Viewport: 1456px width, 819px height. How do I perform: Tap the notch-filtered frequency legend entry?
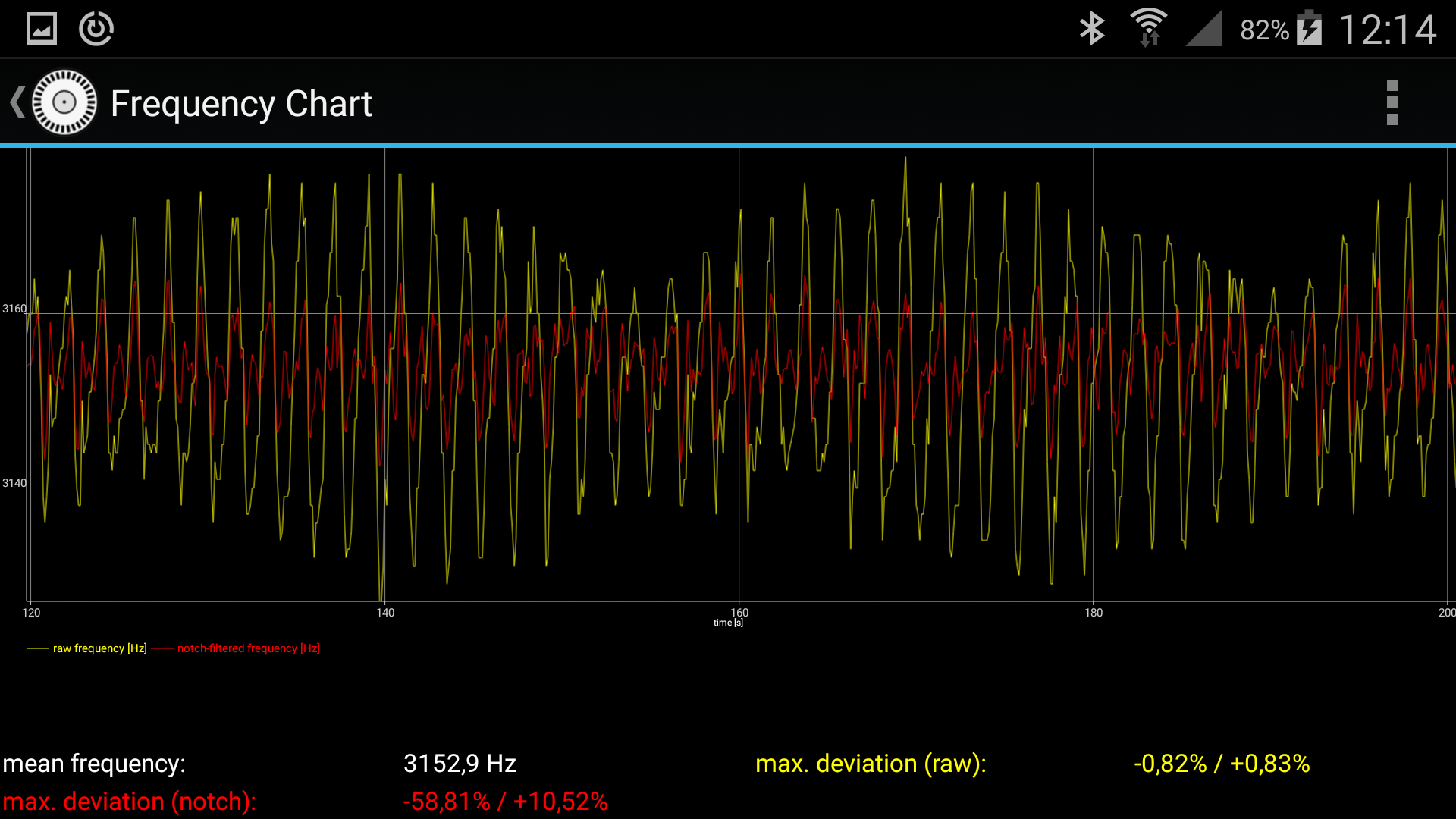click(x=248, y=648)
